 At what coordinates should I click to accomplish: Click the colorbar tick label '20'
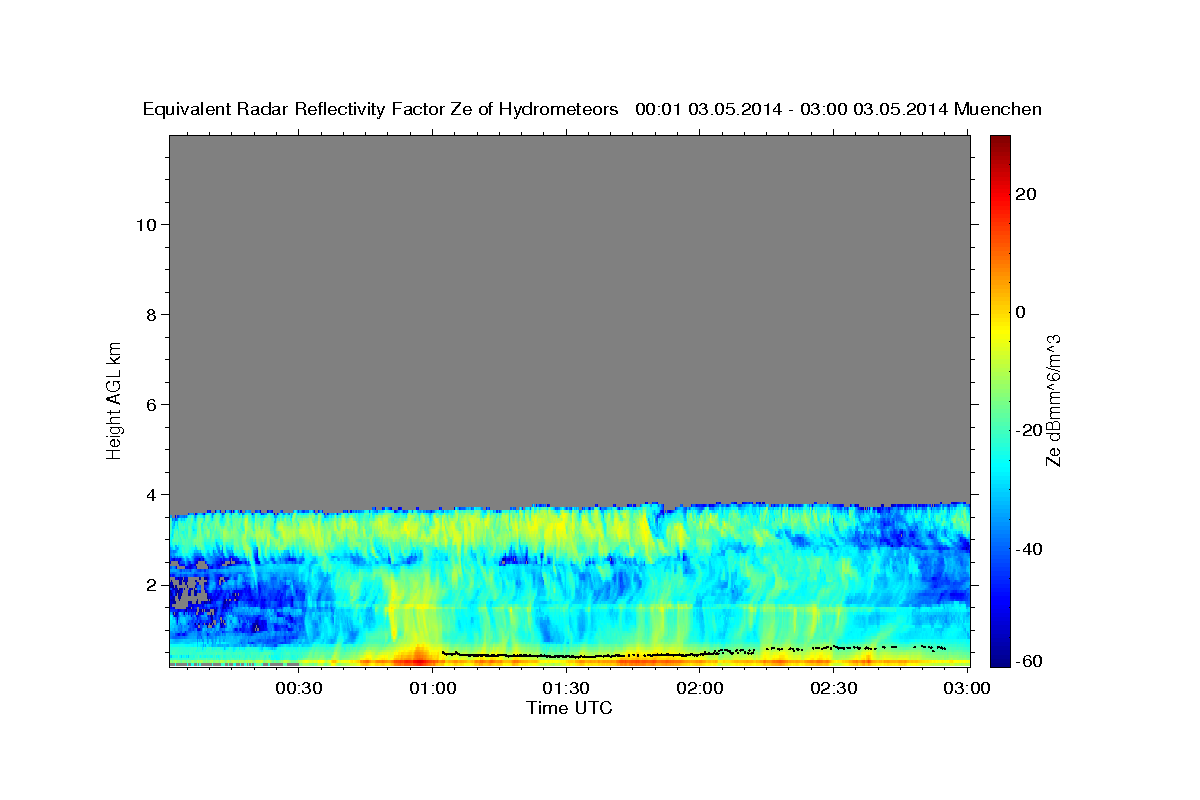[1025, 194]
